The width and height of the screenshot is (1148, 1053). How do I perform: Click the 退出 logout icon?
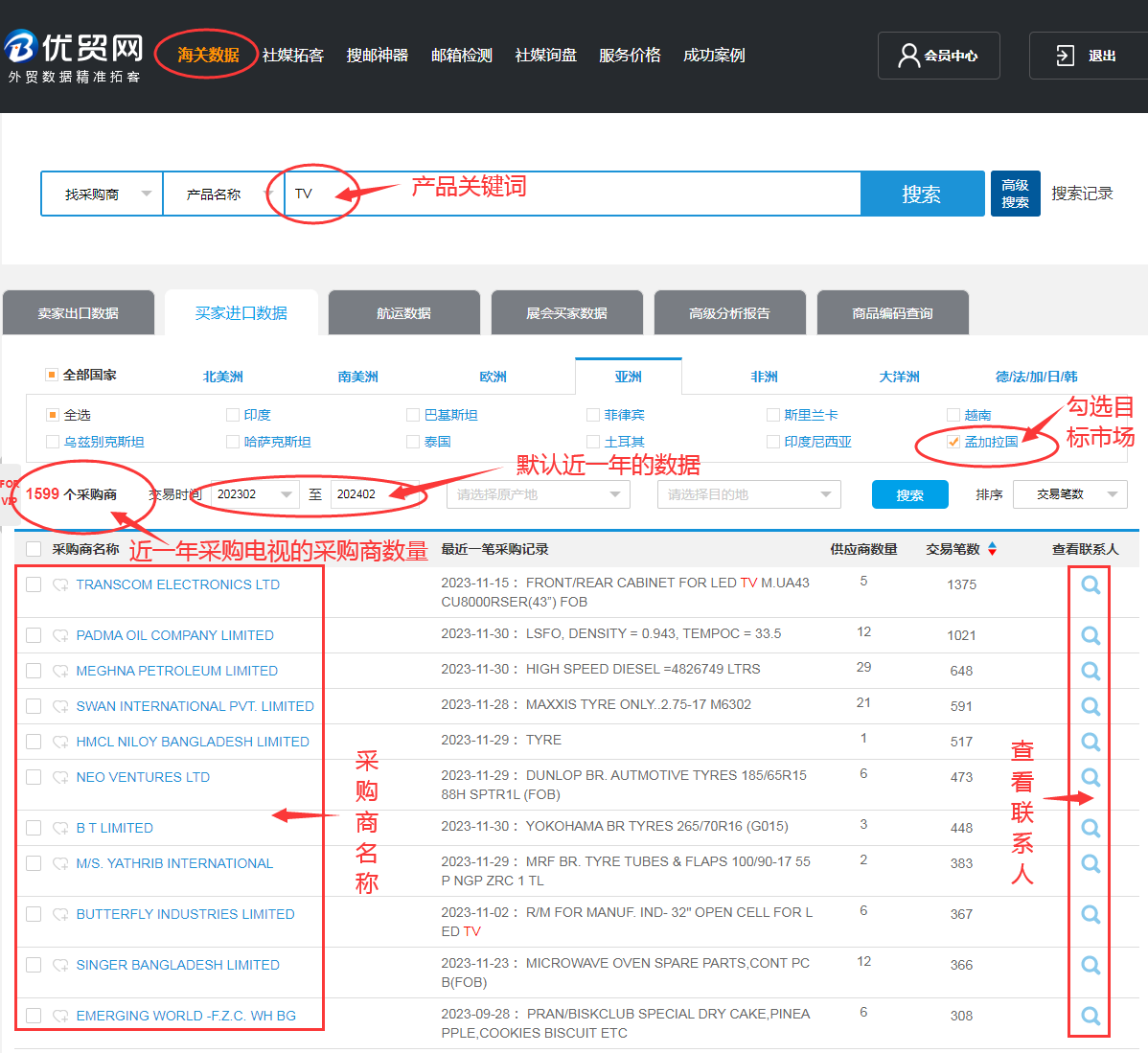1065,56
